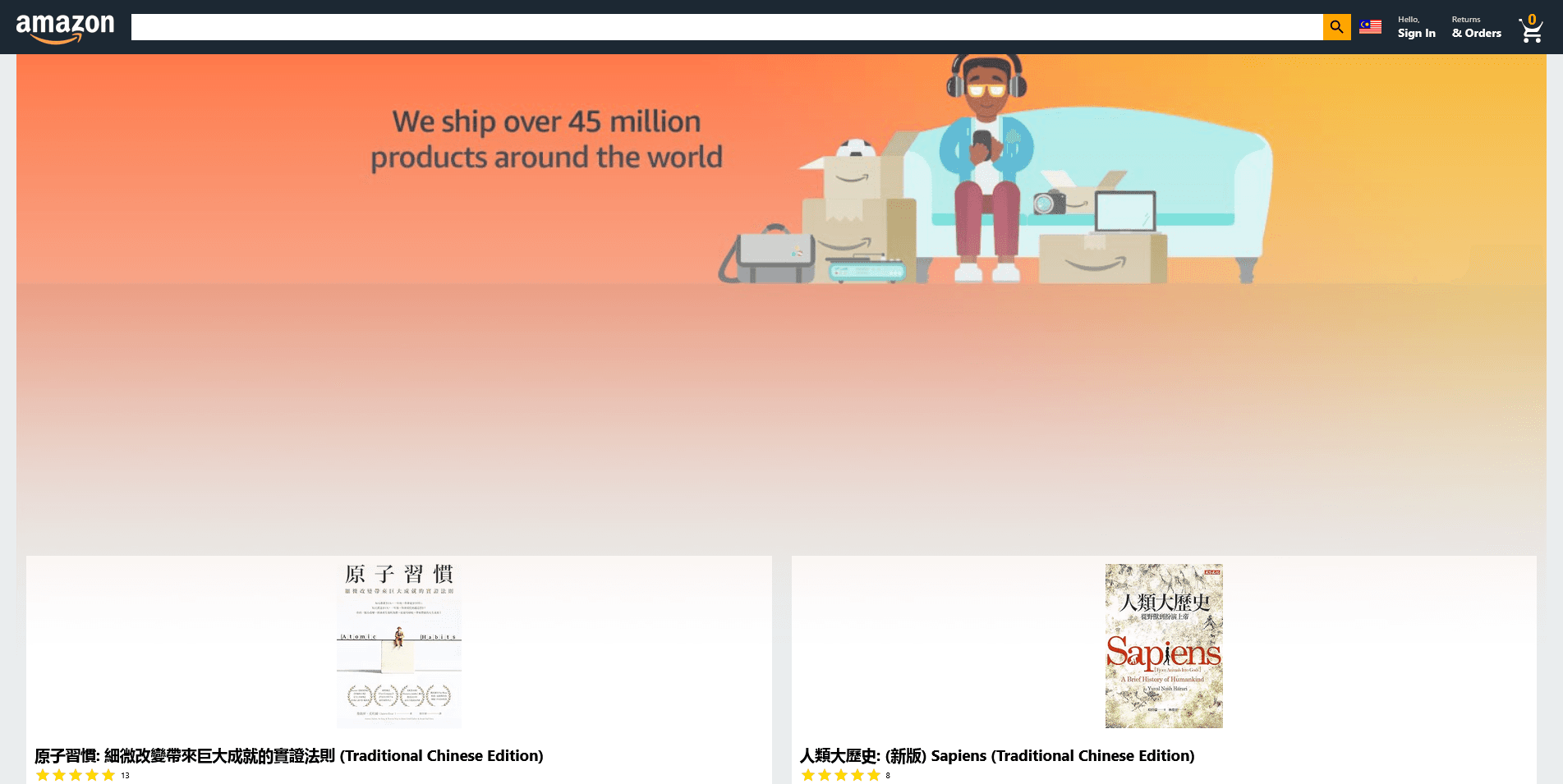Viewport: 1563px width, 784px height.
Task: Open the shopping cart
Action: point(1531,29)
